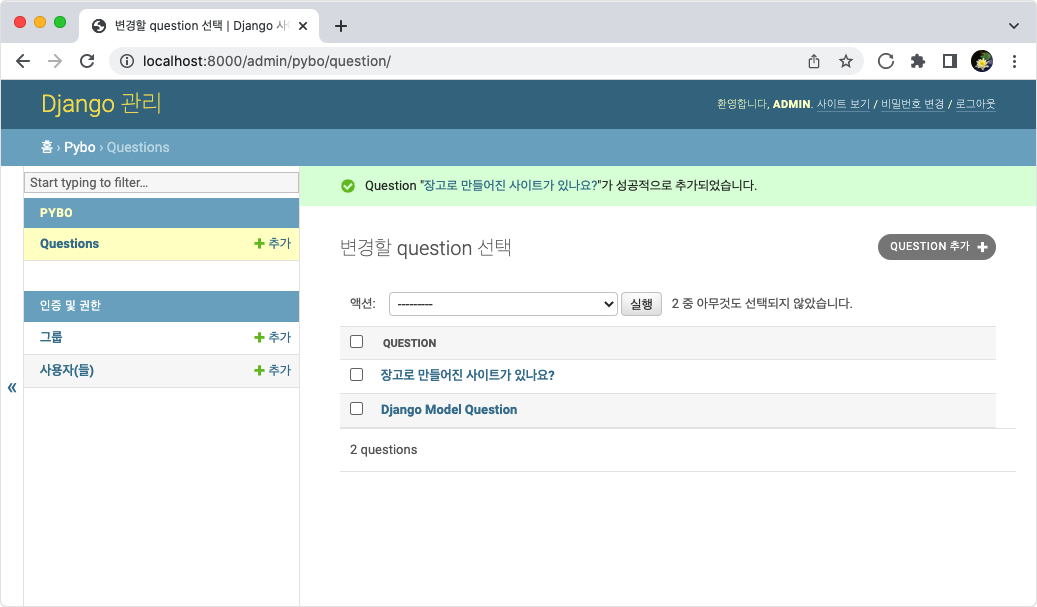
Task: Open the 인증 및 권한 section header
Action: [x=70, y=305]
